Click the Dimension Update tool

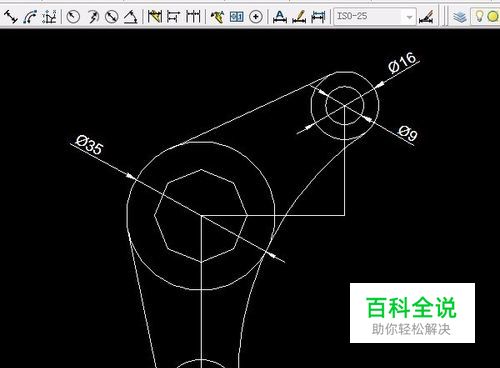point(318,16)
